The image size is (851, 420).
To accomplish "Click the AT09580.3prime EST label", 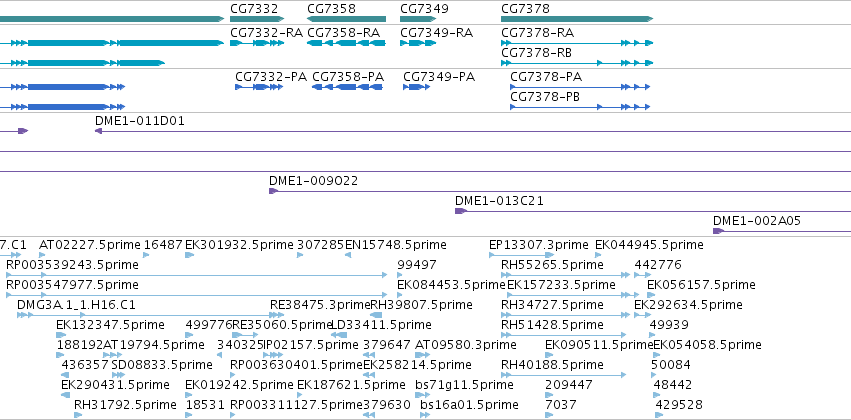I will 465,345.
